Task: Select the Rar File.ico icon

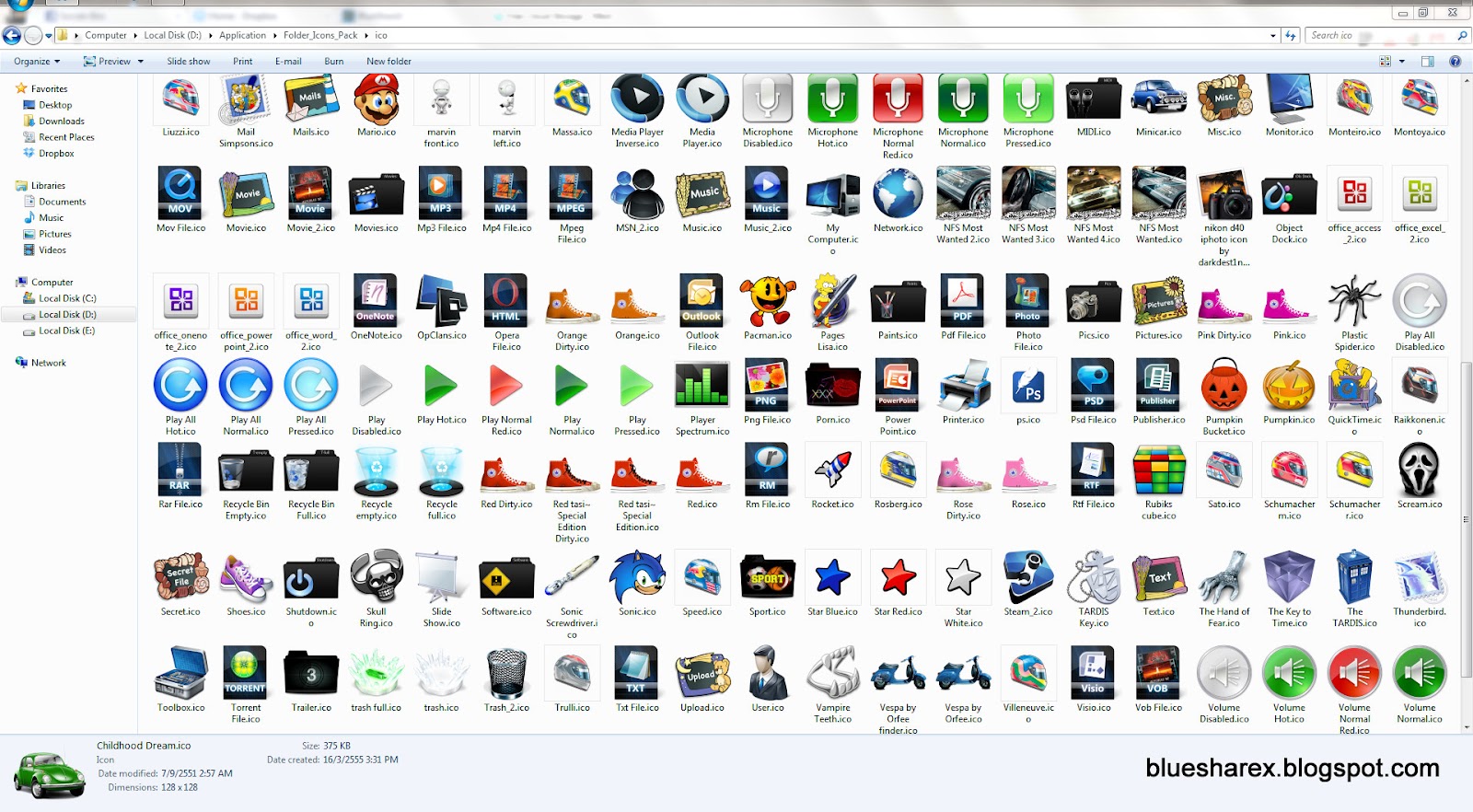Action: pos(180,470)
